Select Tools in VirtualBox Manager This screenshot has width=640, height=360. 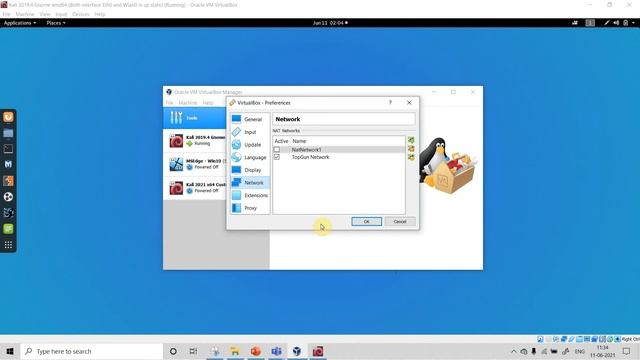point(194,118)
